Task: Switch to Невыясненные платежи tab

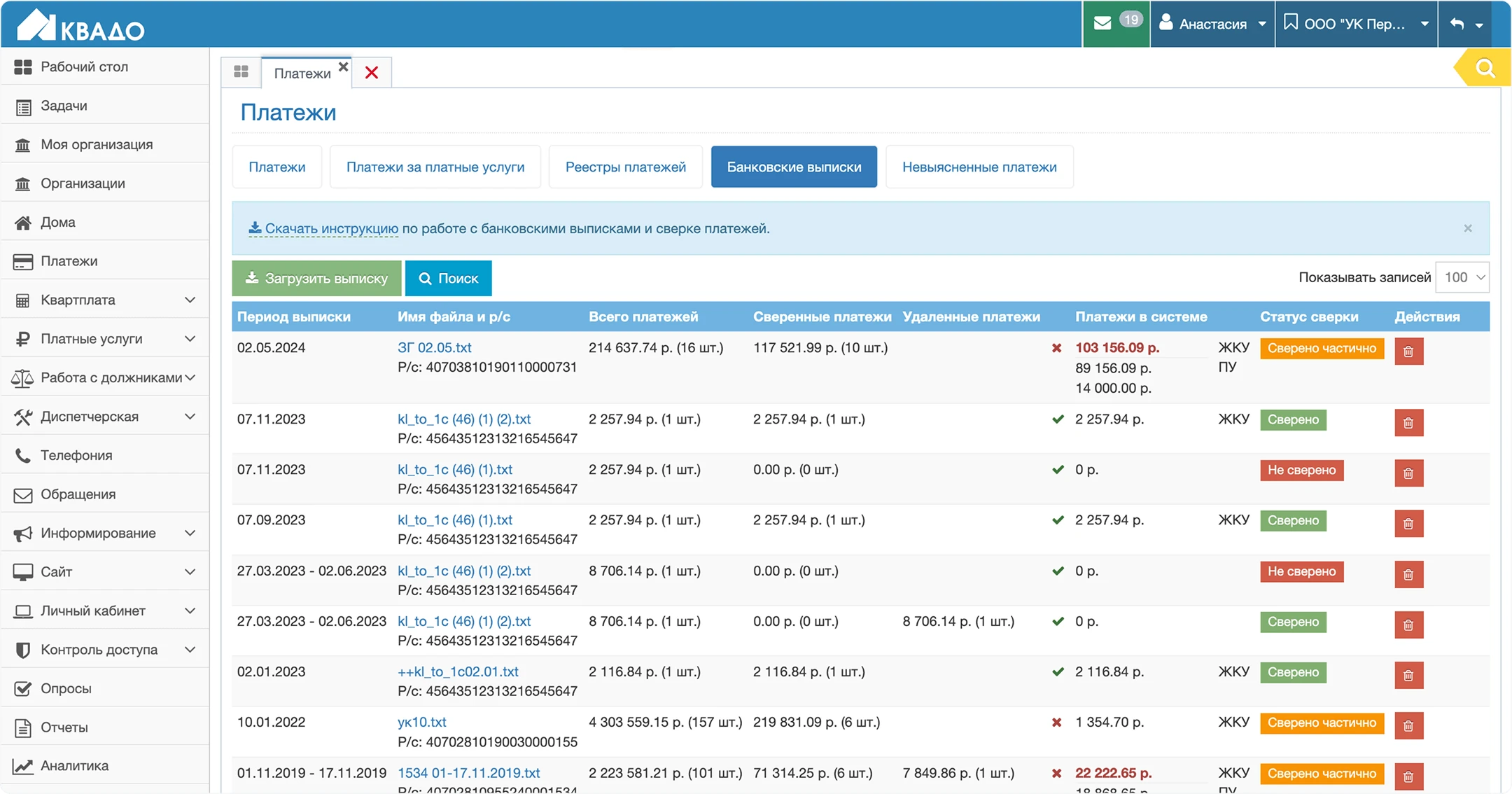Action: tap(979, 167)
